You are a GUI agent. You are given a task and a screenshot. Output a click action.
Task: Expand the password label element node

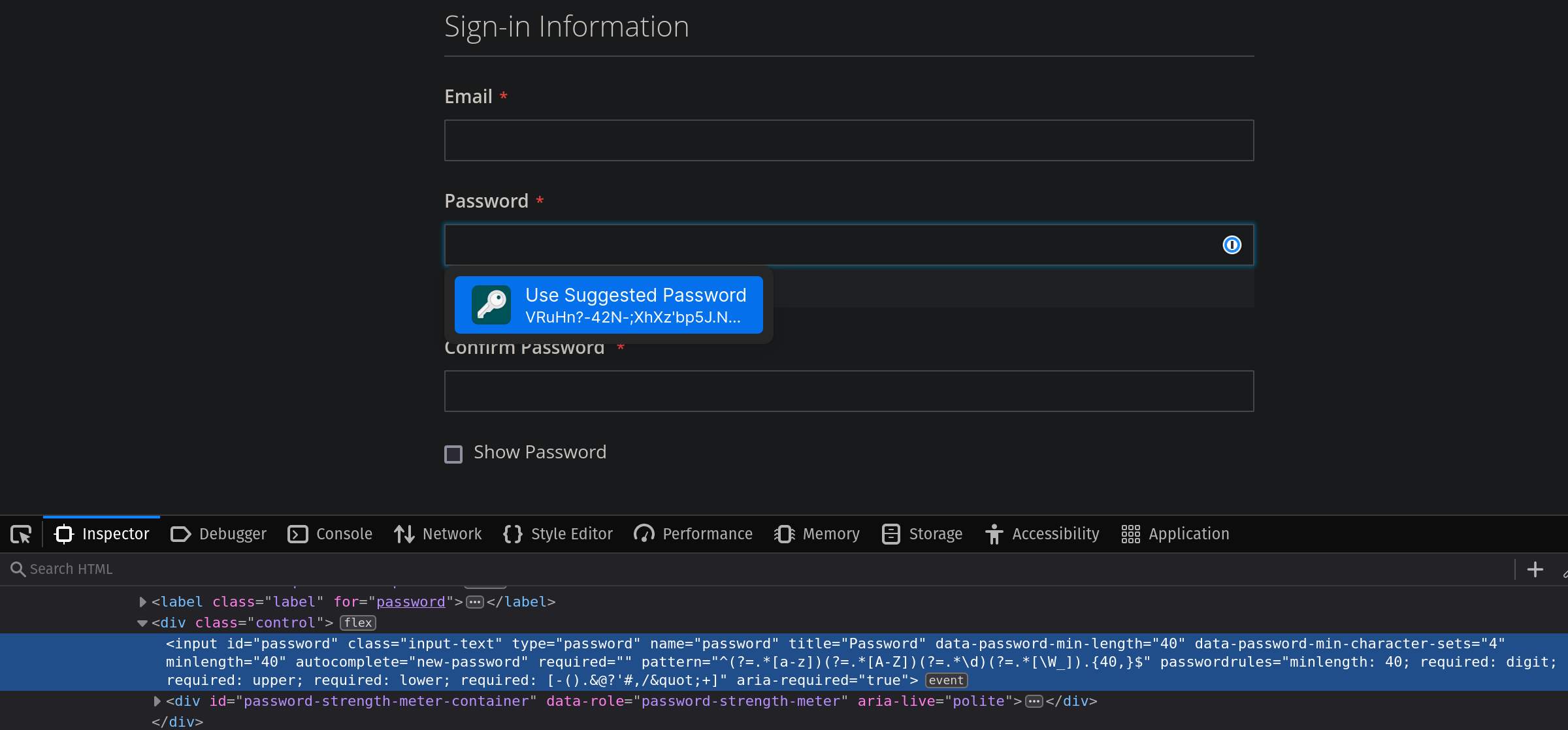point(142,602)
